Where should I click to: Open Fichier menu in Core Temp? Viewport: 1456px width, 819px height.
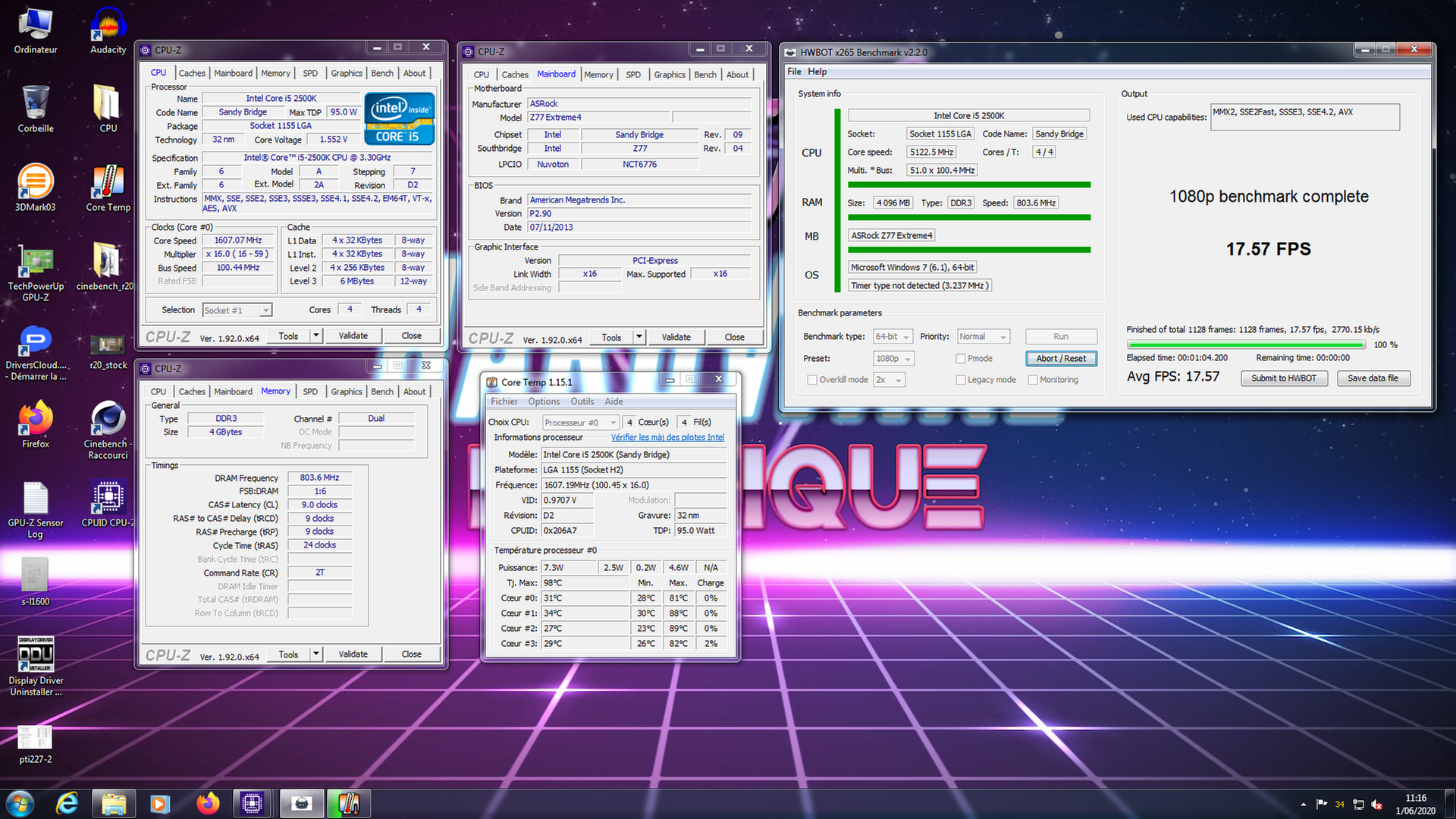[x=504, y=402]
